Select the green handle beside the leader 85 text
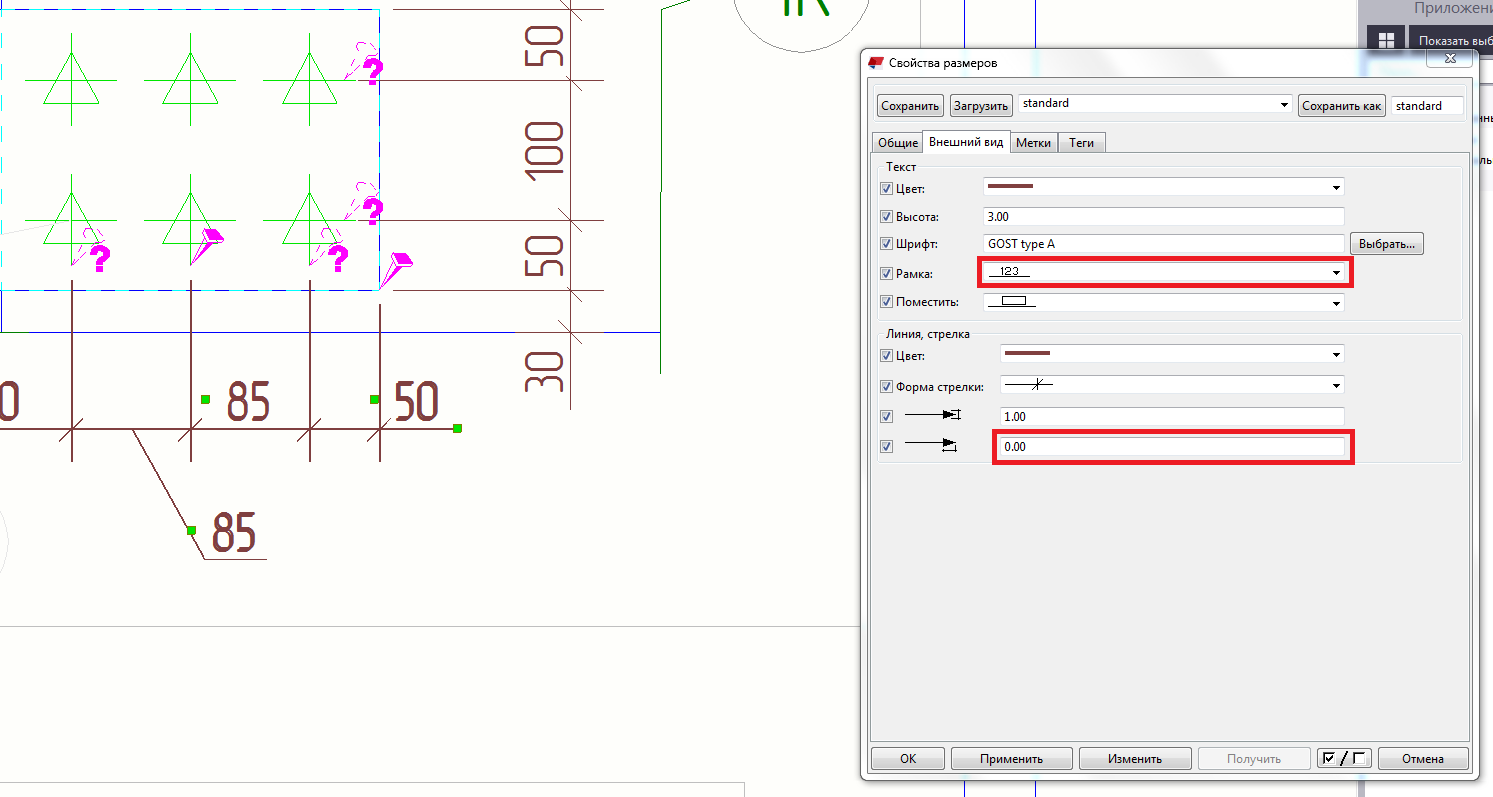Screen dimensions: 1493x797 [x=191, y=531]
